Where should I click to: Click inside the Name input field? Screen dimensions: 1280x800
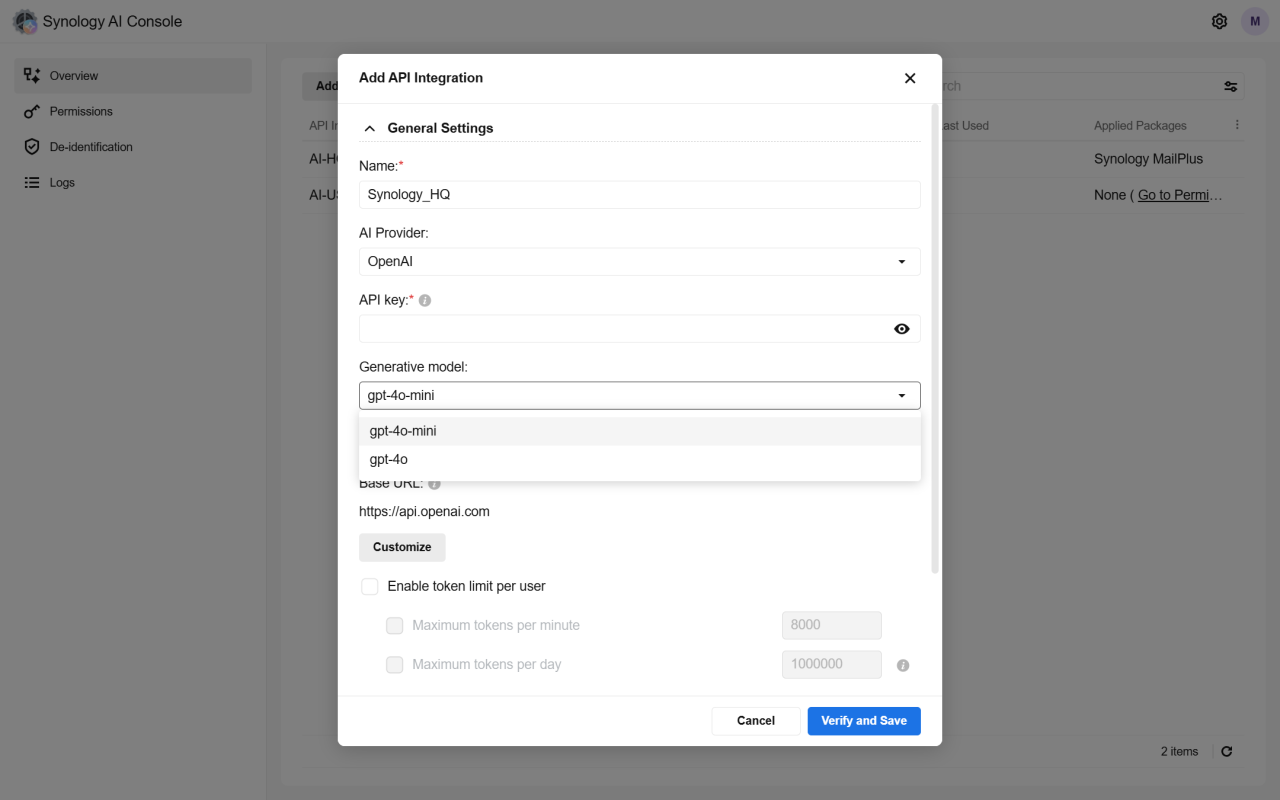[x=639, y=194]
